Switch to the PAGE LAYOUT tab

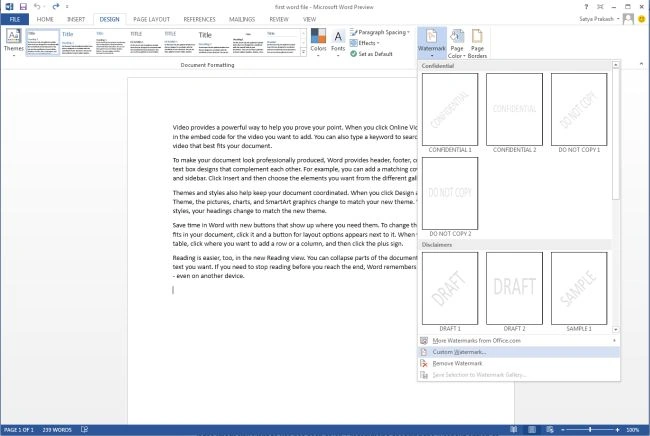[152, 19]
